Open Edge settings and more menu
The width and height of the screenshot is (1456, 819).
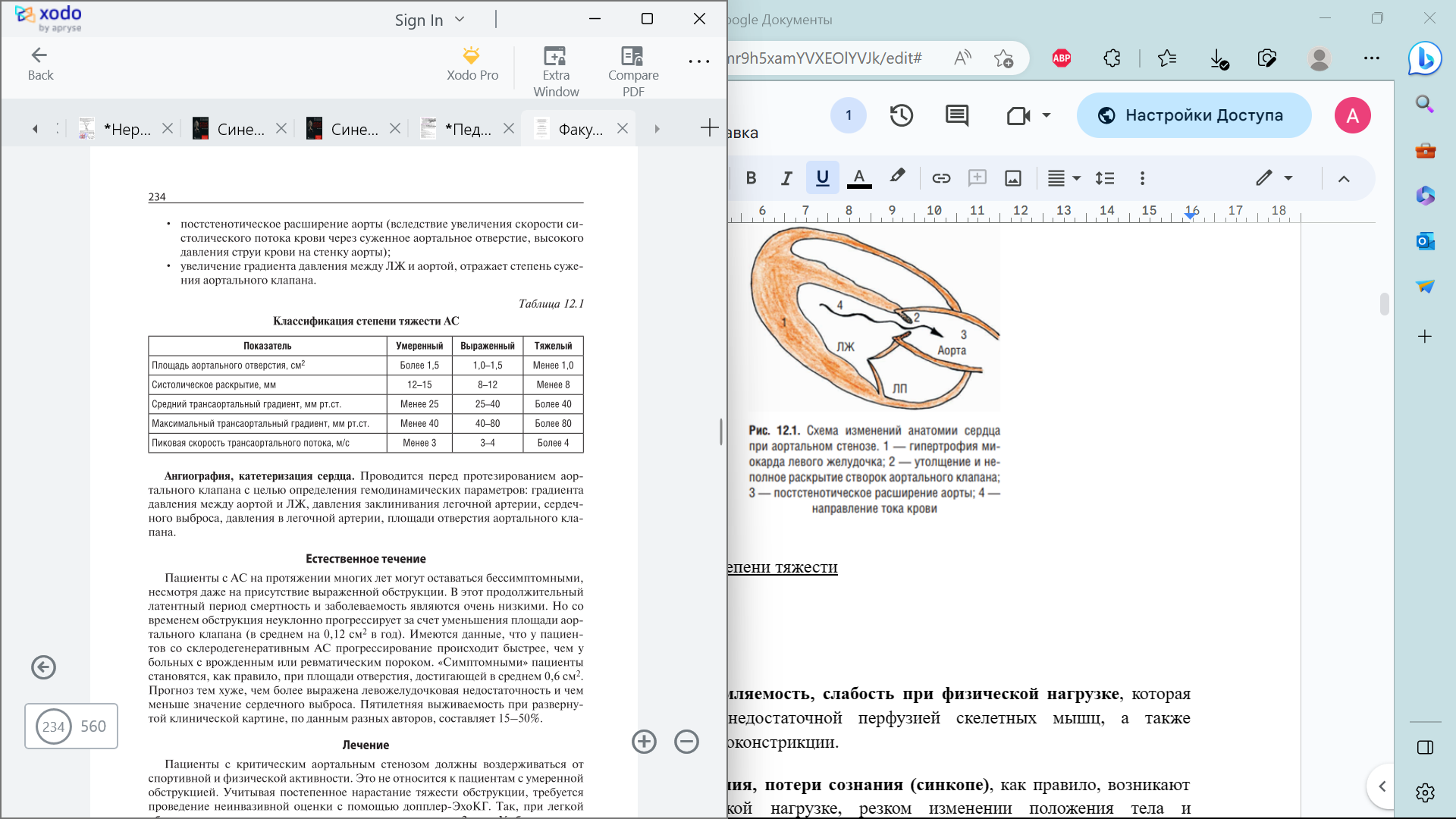click(1371, 58)
